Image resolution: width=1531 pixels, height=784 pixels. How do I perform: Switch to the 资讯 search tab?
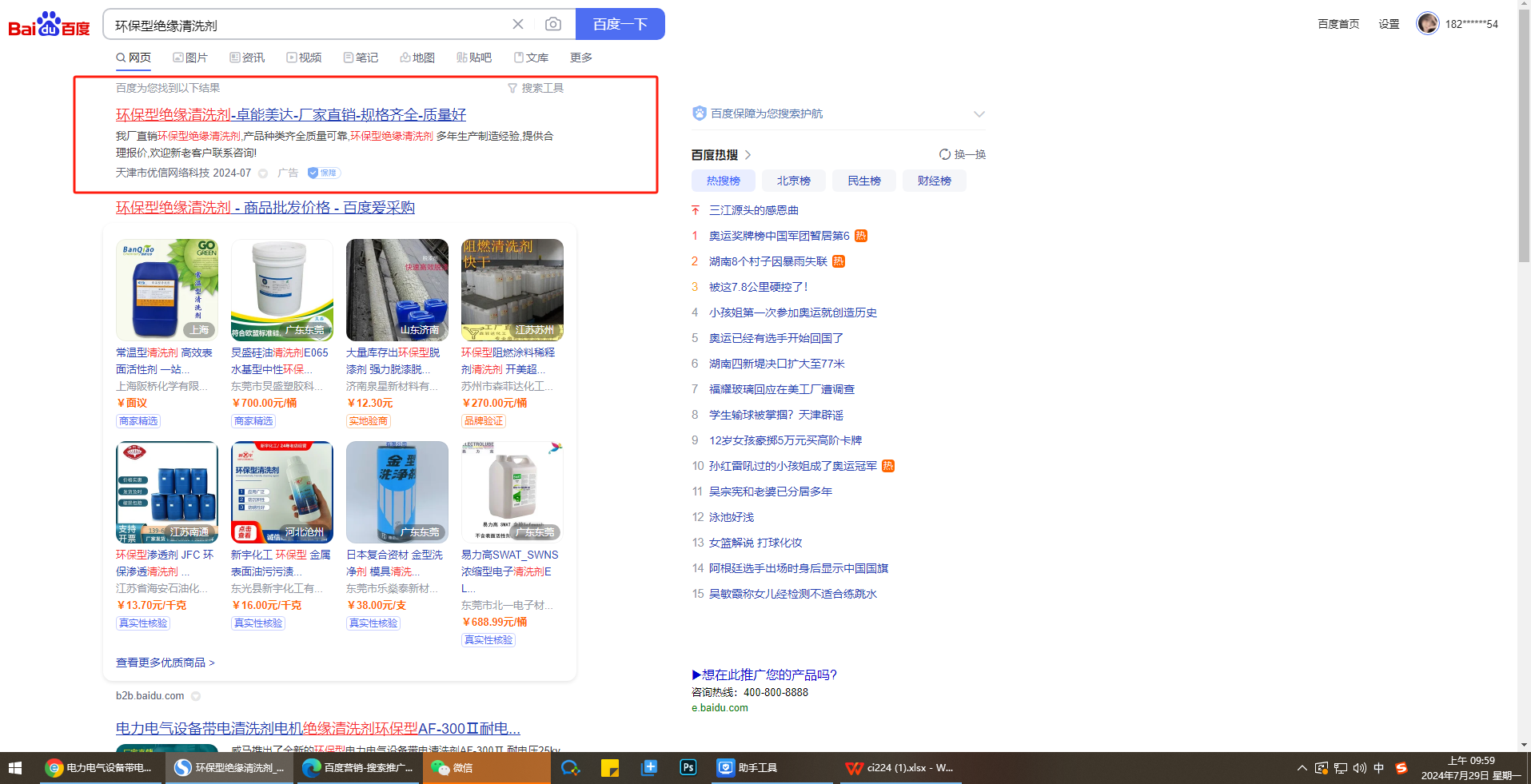coord(247,58)
